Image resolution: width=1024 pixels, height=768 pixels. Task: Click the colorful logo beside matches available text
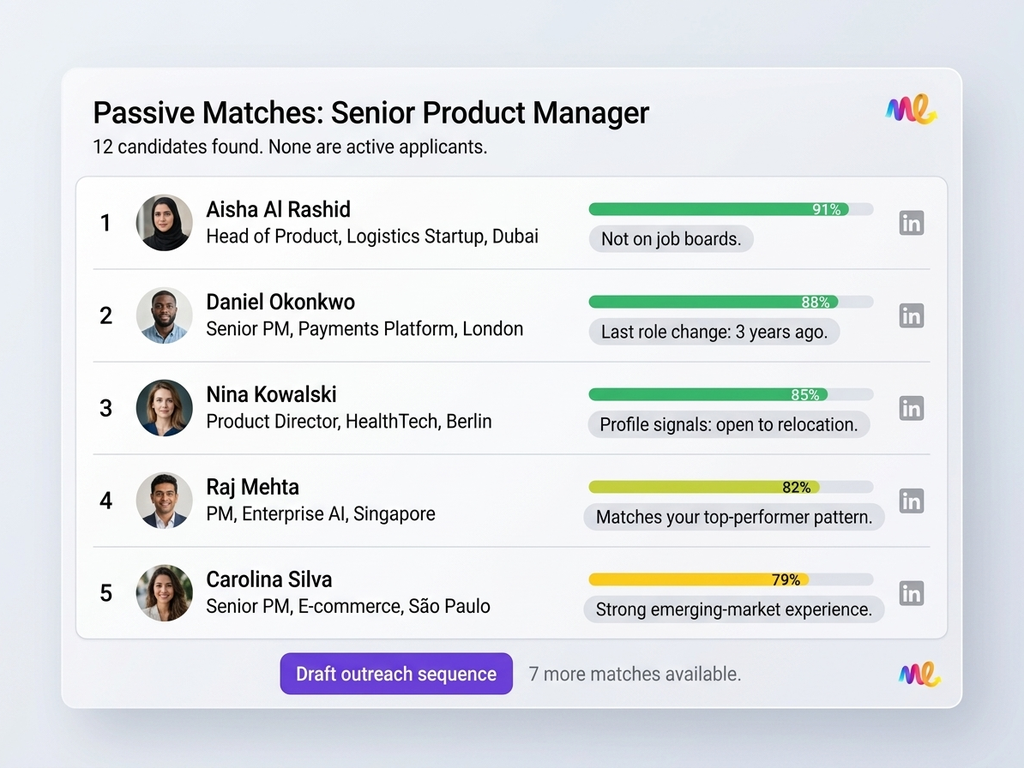click(x=919, y=674)
